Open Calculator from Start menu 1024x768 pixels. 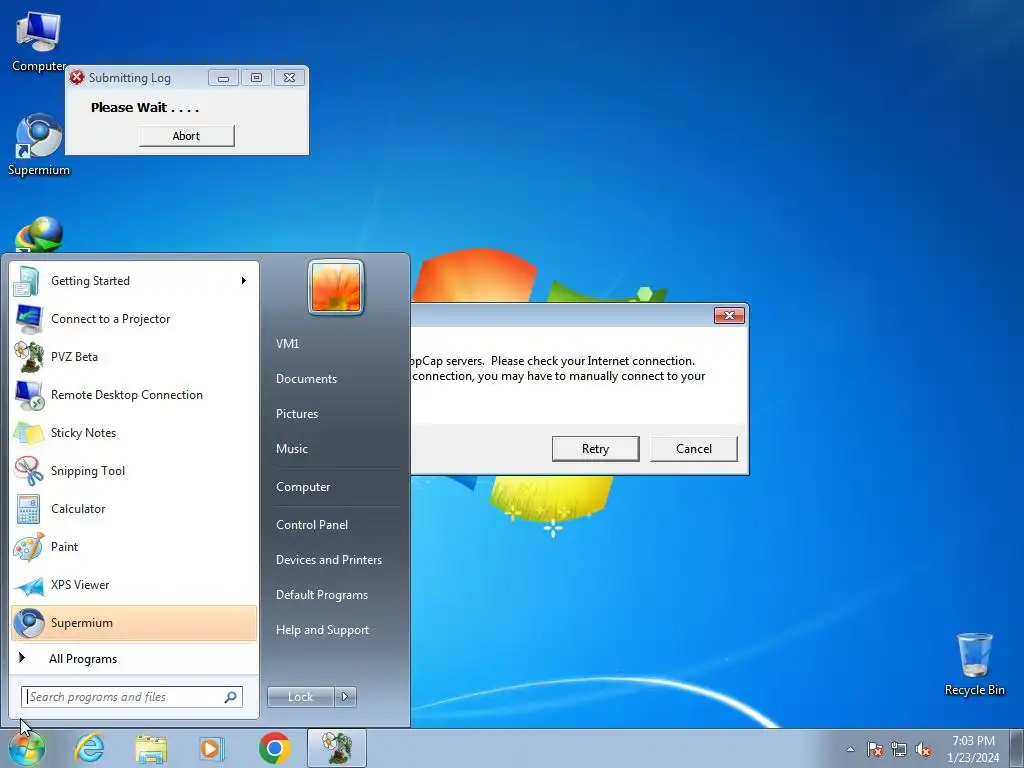tap(134, 509)
